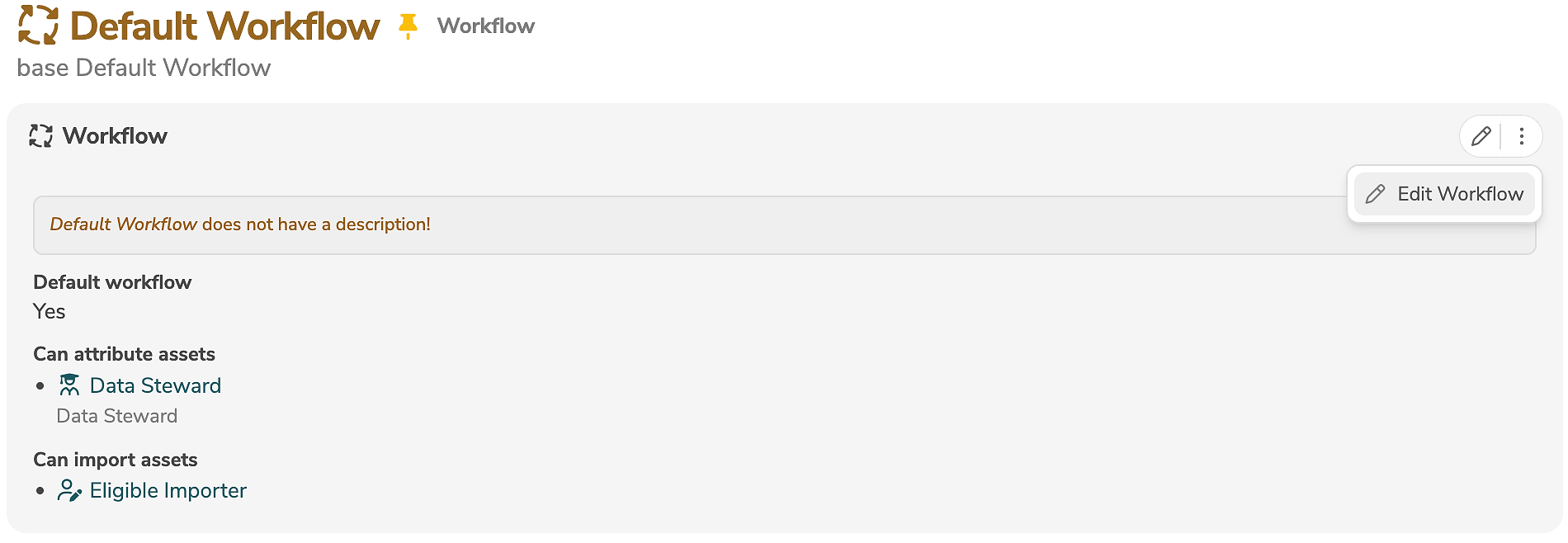Click the pencil edit icon button
Viewport: 1568px width, 543px height.
1481,136
